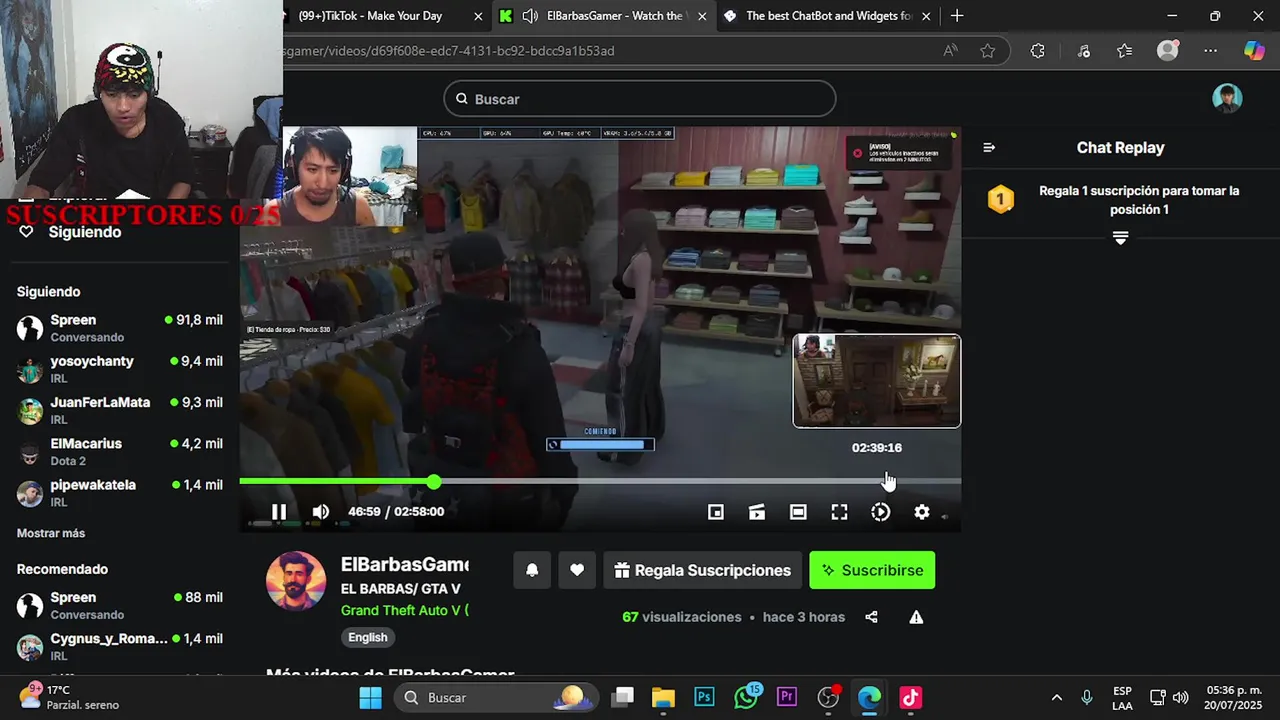Image resolution: width=1280 pixels, height=720 pixels.
Task: Open Premiere Pro from taskbar
Action: click(x=787, y=697)
